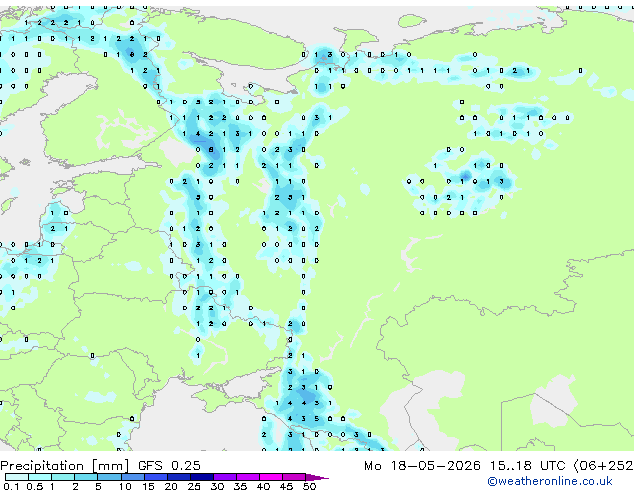Click the 1–2 mm legend color box

63,477
